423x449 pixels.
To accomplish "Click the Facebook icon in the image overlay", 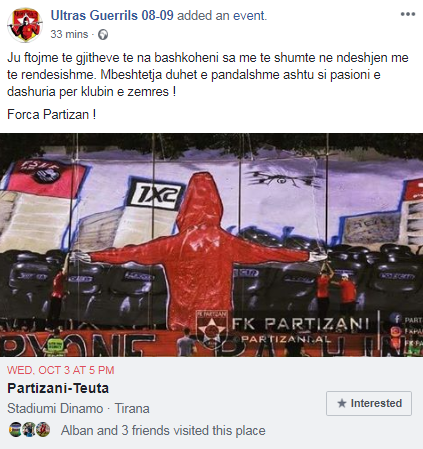I will pyautogui.click(x=397, y=319).
